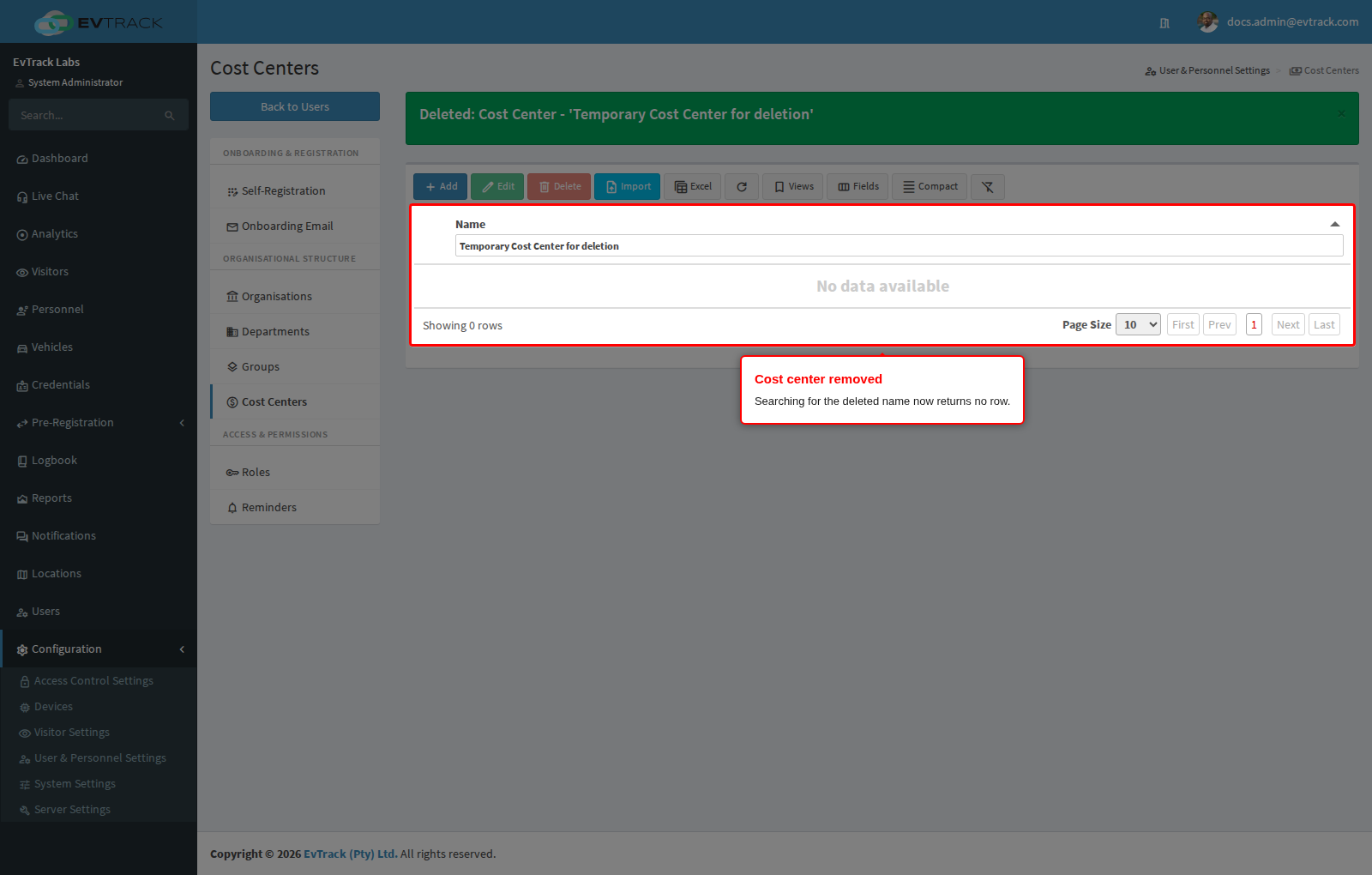This screenshot has width=1372, height=875.
Task: Open Reminders in the settings list
Action: [x=295, y=508]
